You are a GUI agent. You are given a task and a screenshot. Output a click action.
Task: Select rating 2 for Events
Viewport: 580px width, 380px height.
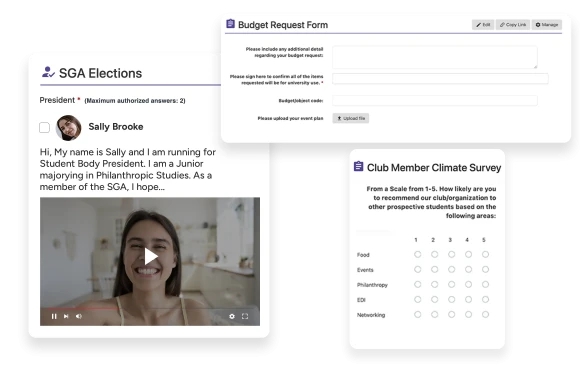435,269
